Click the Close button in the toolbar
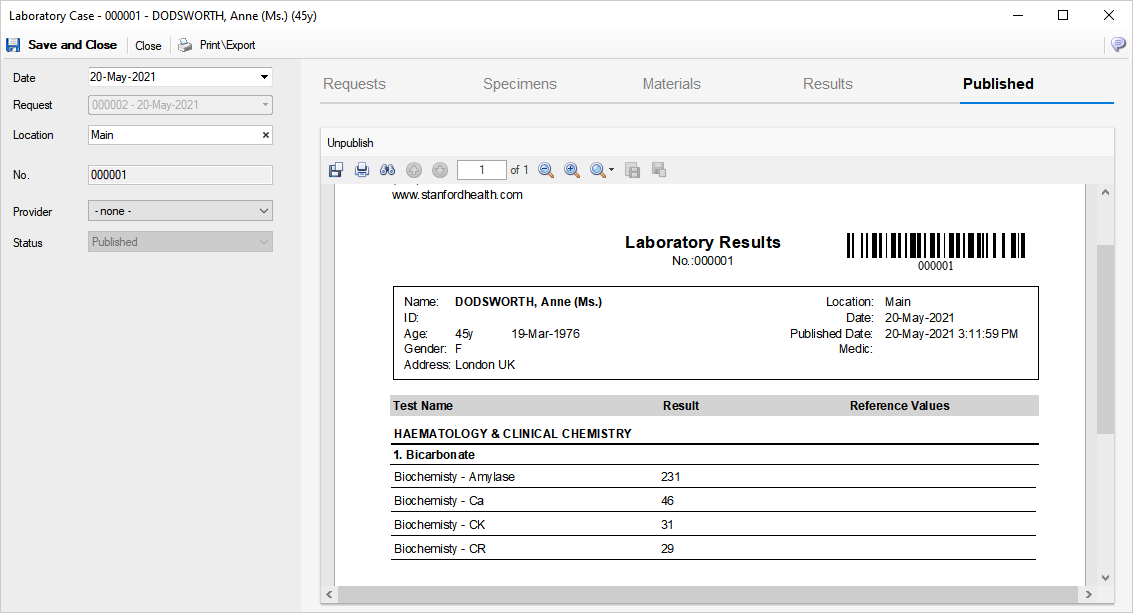Viewport: 1133px width, 613px height. click(x=148, y=45)
